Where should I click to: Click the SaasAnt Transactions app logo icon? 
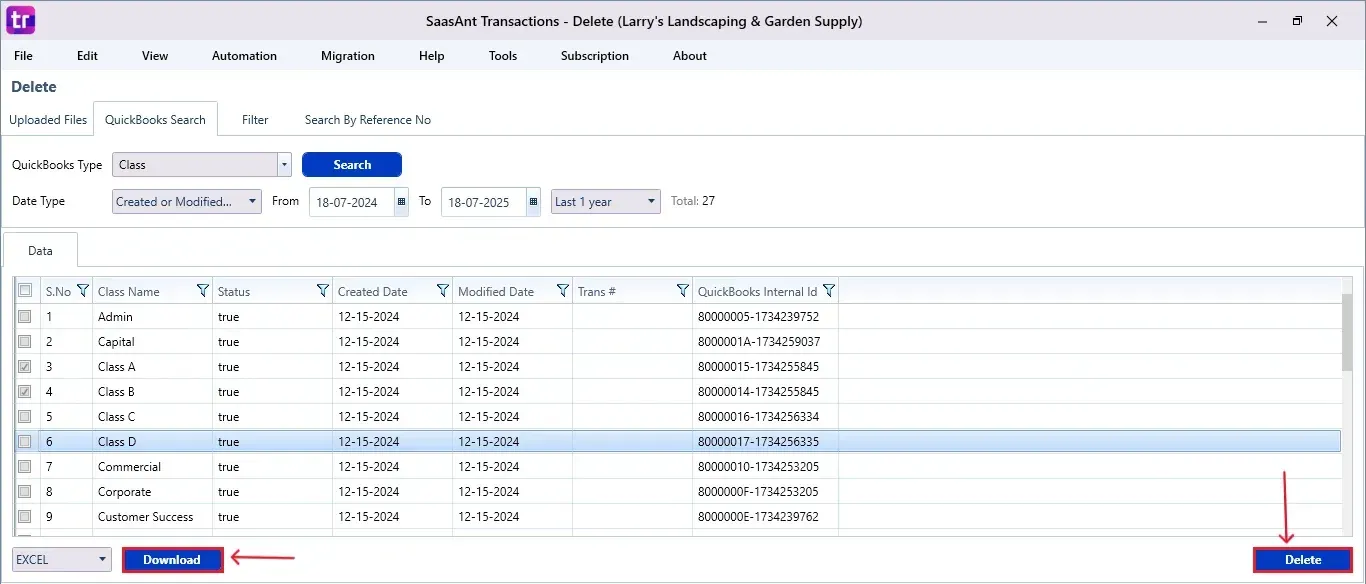(20, 20)
